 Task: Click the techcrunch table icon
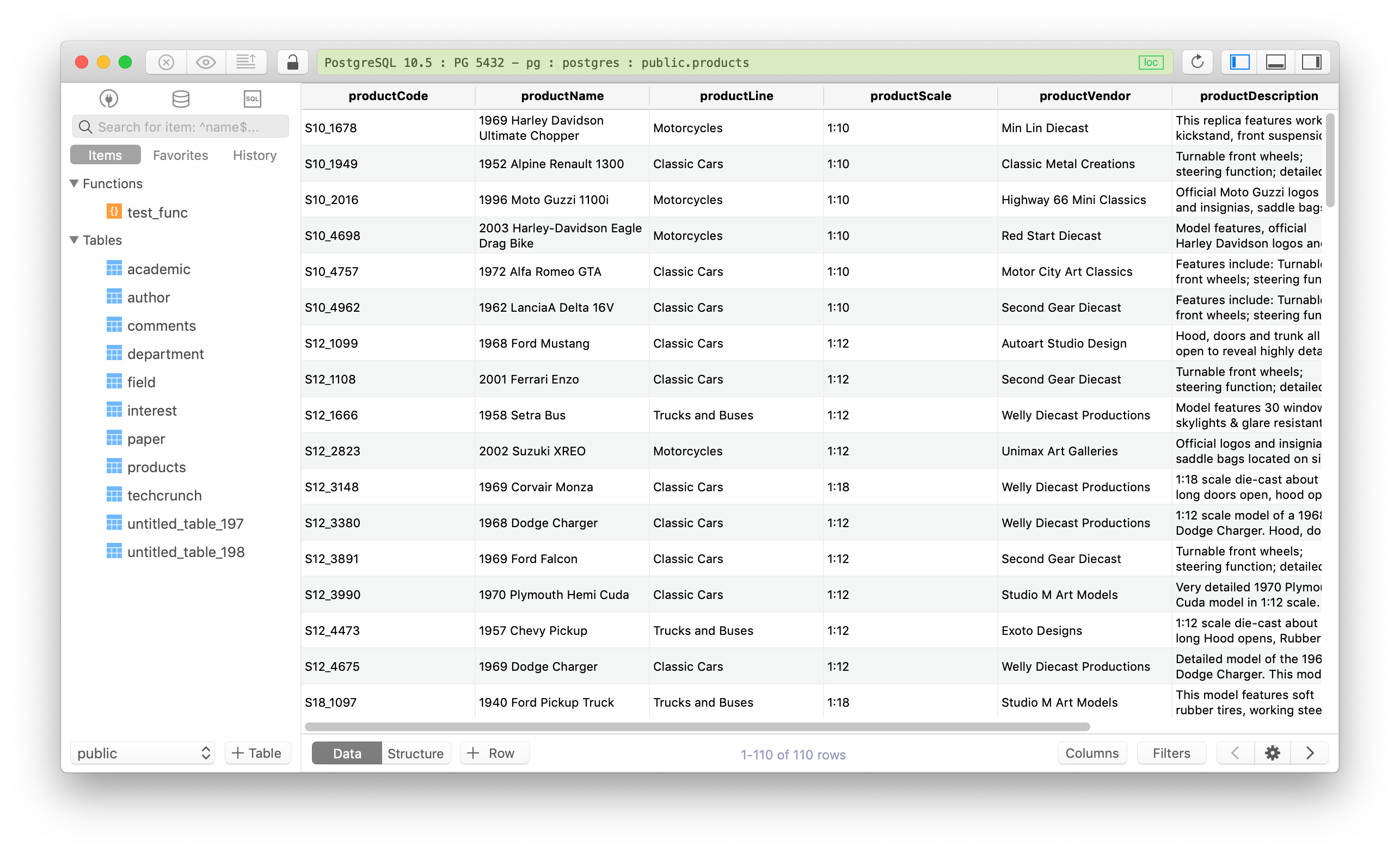[x=114, y=495]
